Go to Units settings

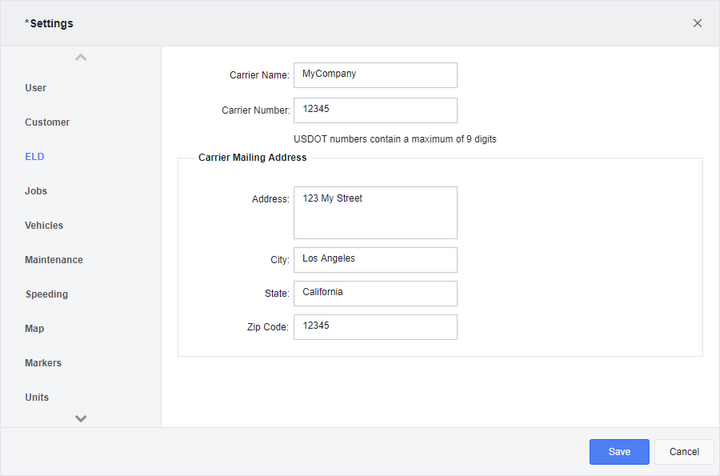click(37, 398)
